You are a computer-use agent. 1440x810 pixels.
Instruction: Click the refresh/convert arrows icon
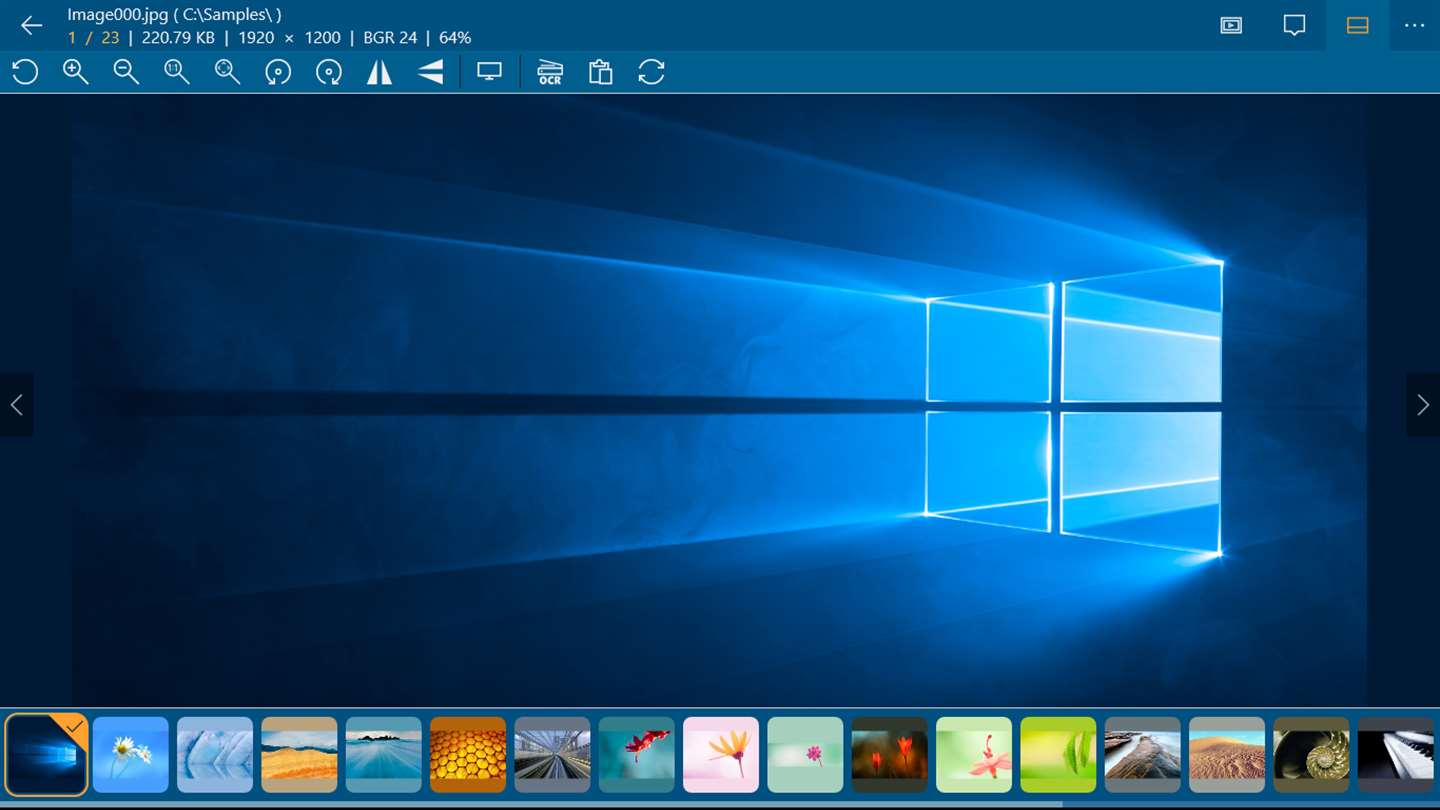tap(651, 72)
